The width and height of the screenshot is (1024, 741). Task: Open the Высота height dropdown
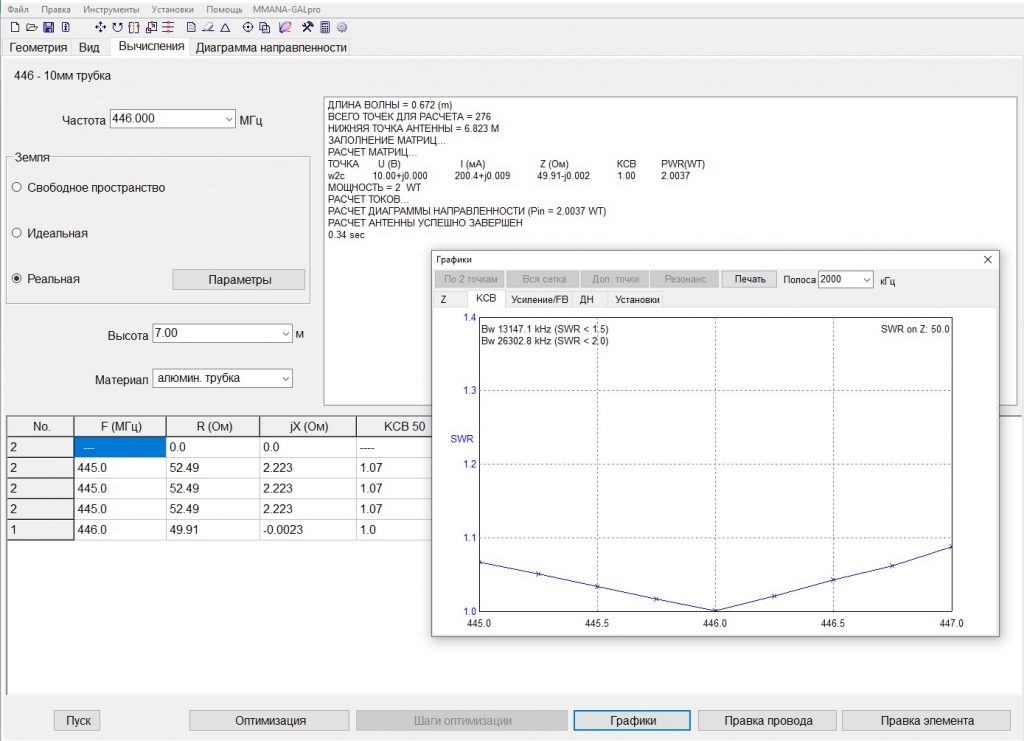pos(285,333)
